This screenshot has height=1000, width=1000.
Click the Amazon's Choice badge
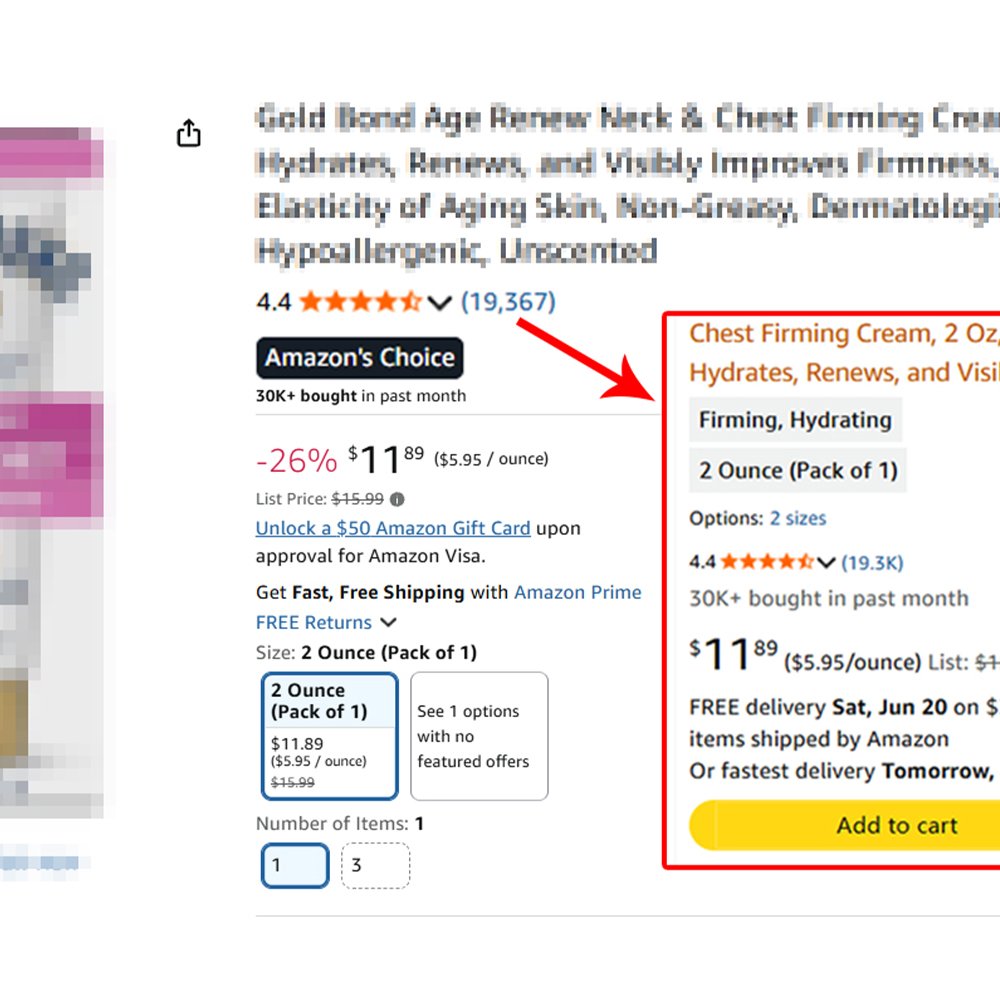(360, 358)
